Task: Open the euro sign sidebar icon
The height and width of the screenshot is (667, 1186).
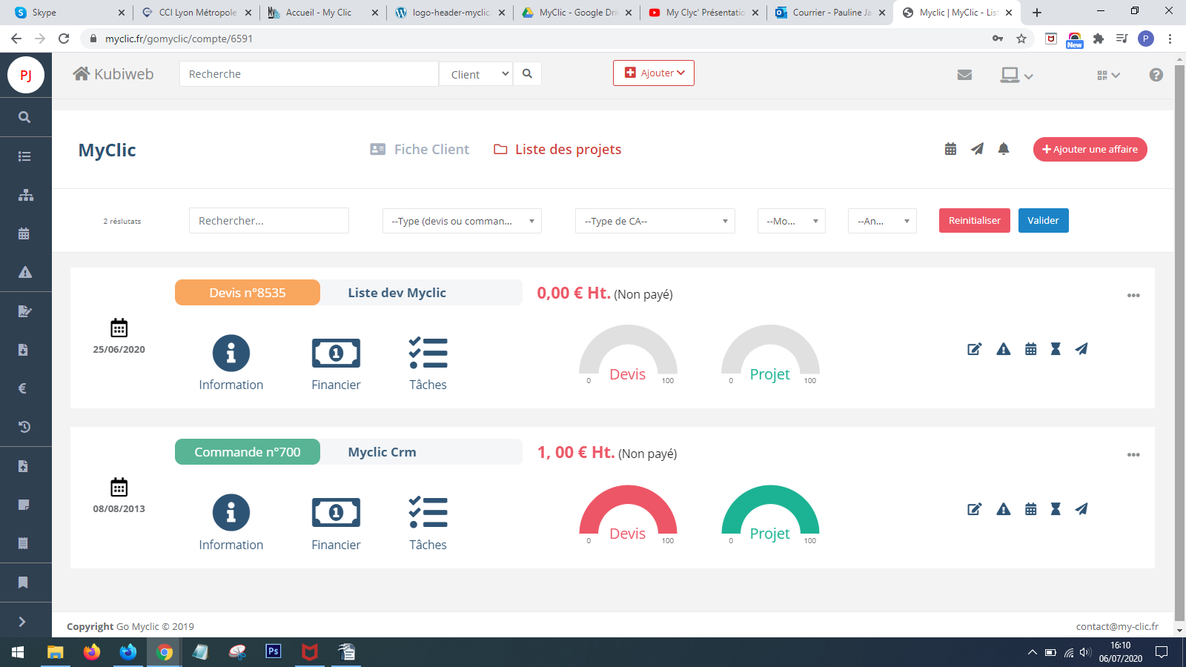Action: click(x=23, y=388)
